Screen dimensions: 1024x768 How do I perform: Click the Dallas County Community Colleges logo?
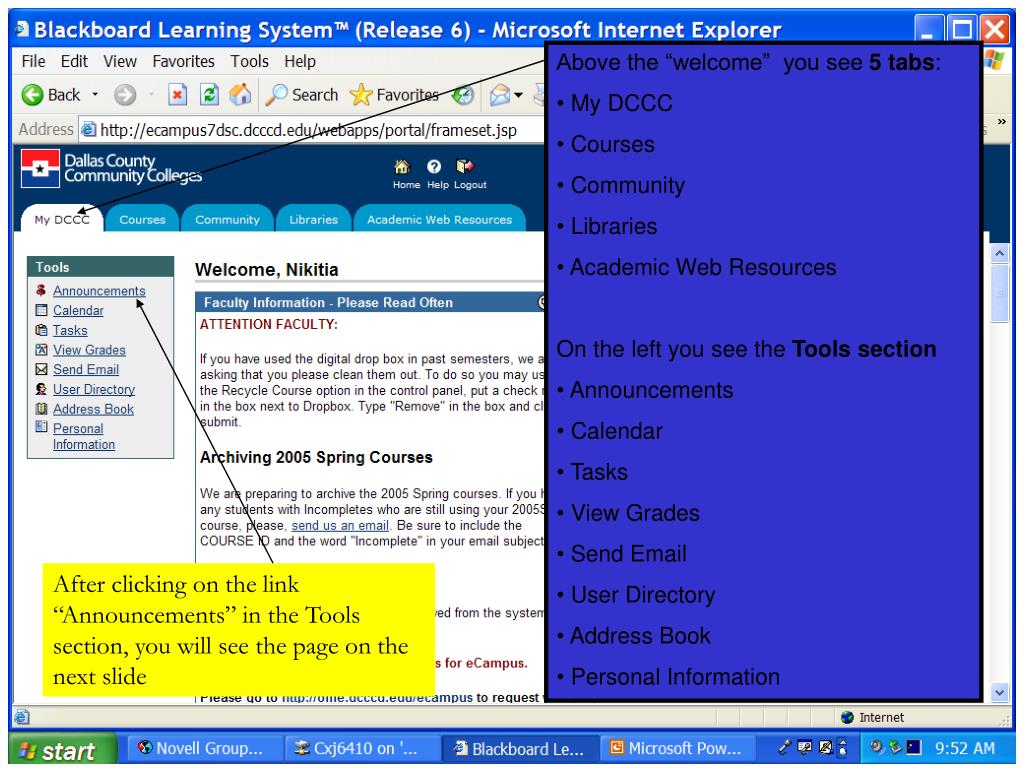[x=111, y=168]
